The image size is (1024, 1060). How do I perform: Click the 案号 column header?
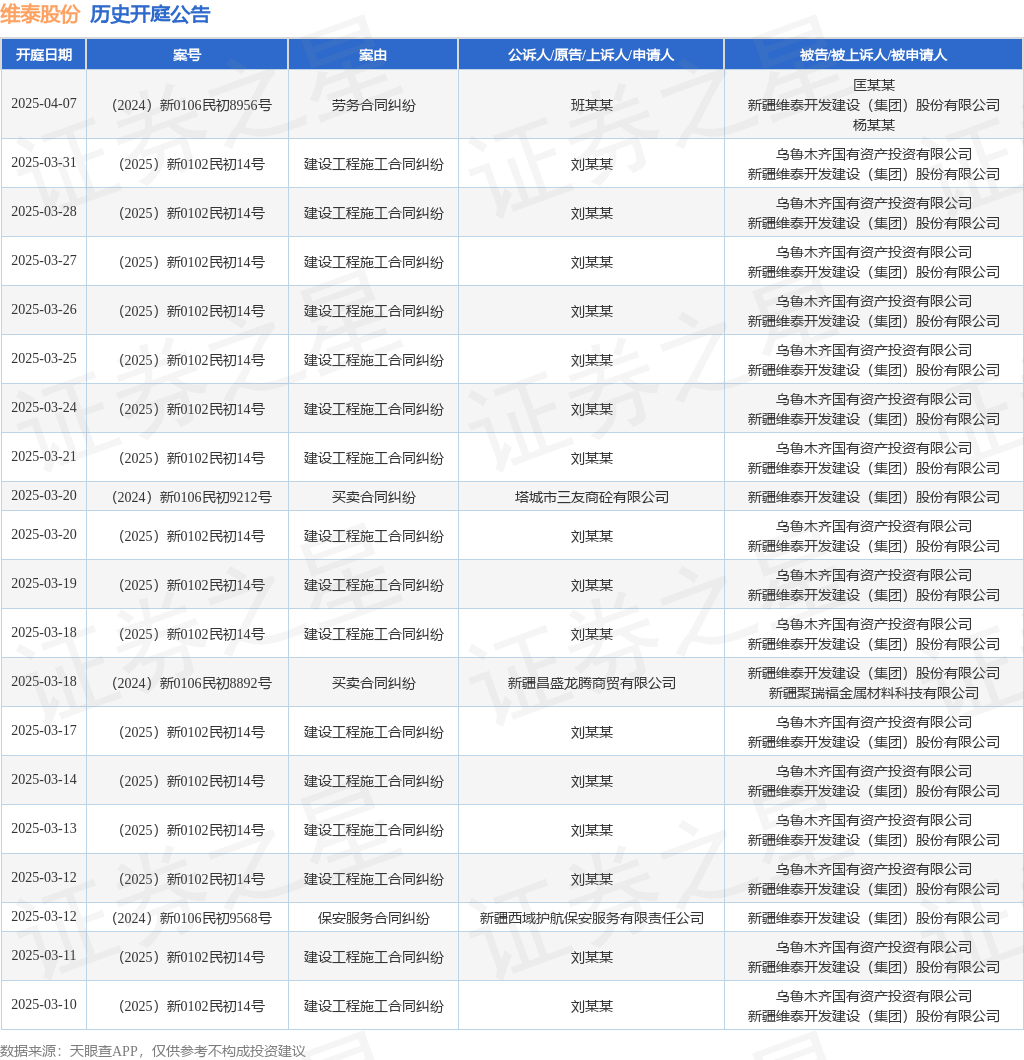coord(187,55)
